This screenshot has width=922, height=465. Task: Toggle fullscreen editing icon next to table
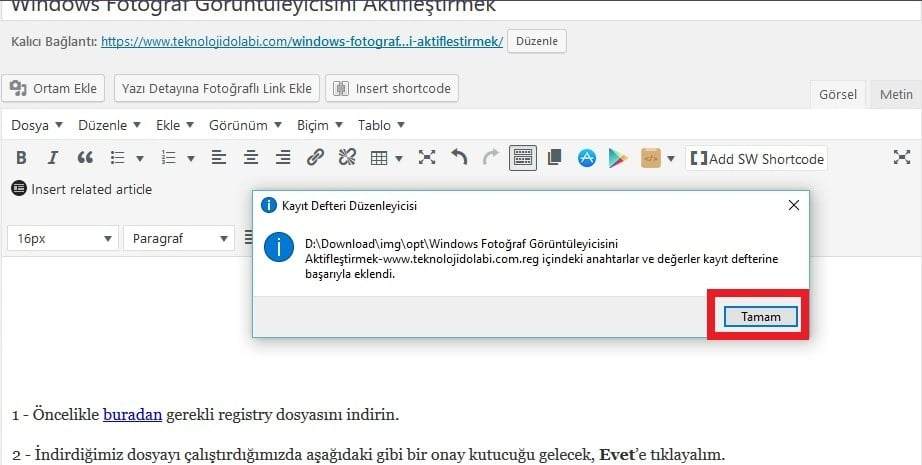click(x=427, y=157)
